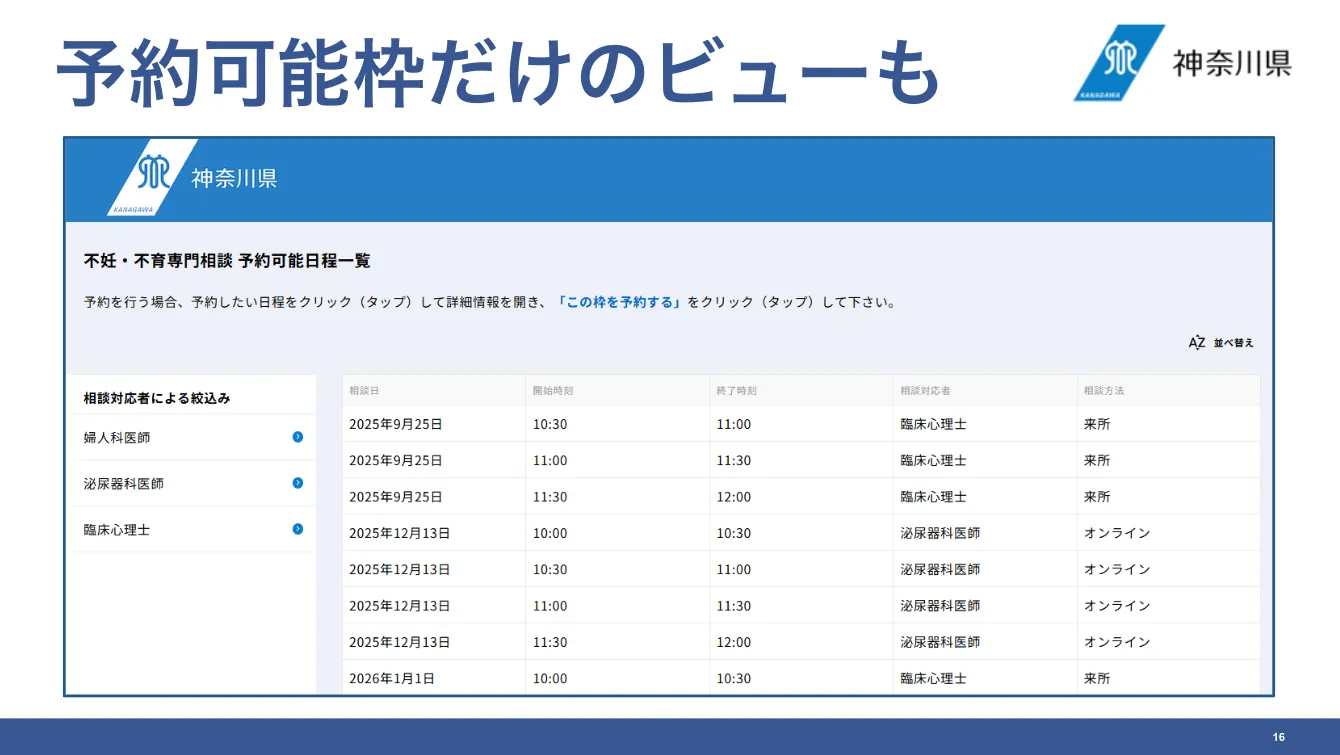Viewport: 1340px width, 755px height.
Task: Select the 臨床心理士 filter in the sidebar
Action: point(117,530)
